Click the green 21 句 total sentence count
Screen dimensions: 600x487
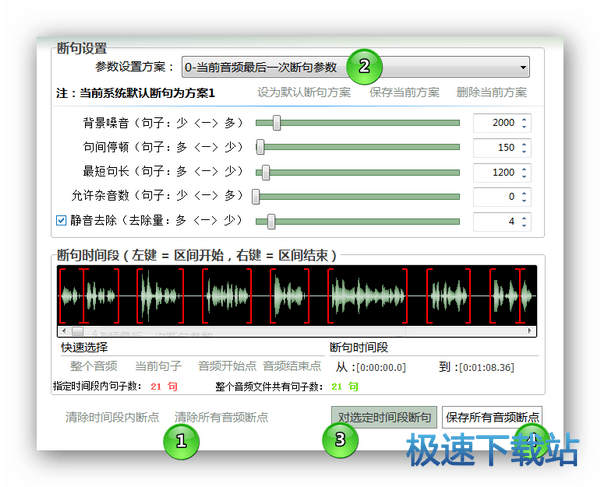click(x=345, y=387)
